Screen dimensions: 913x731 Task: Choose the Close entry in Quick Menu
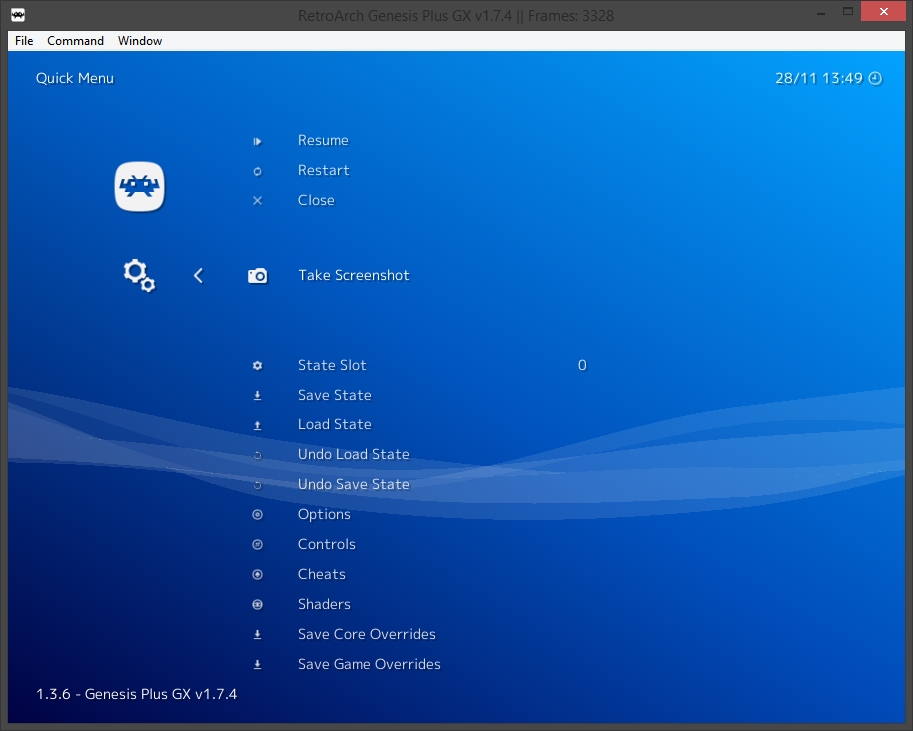click(x=316, y=200)
